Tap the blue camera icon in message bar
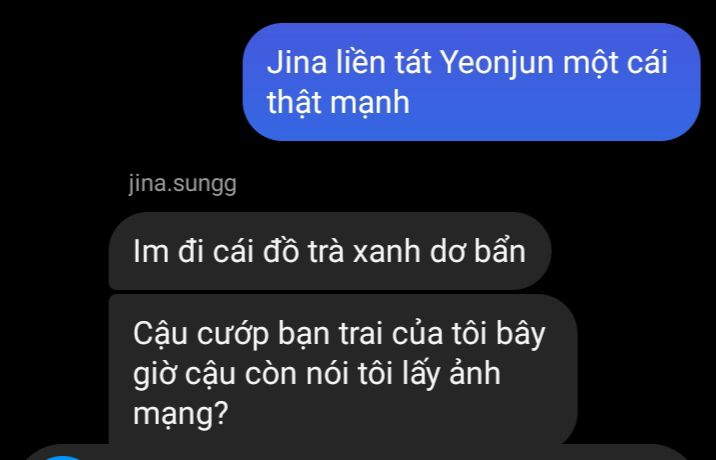This screenshot has height=460, width=716. [64, 457]
